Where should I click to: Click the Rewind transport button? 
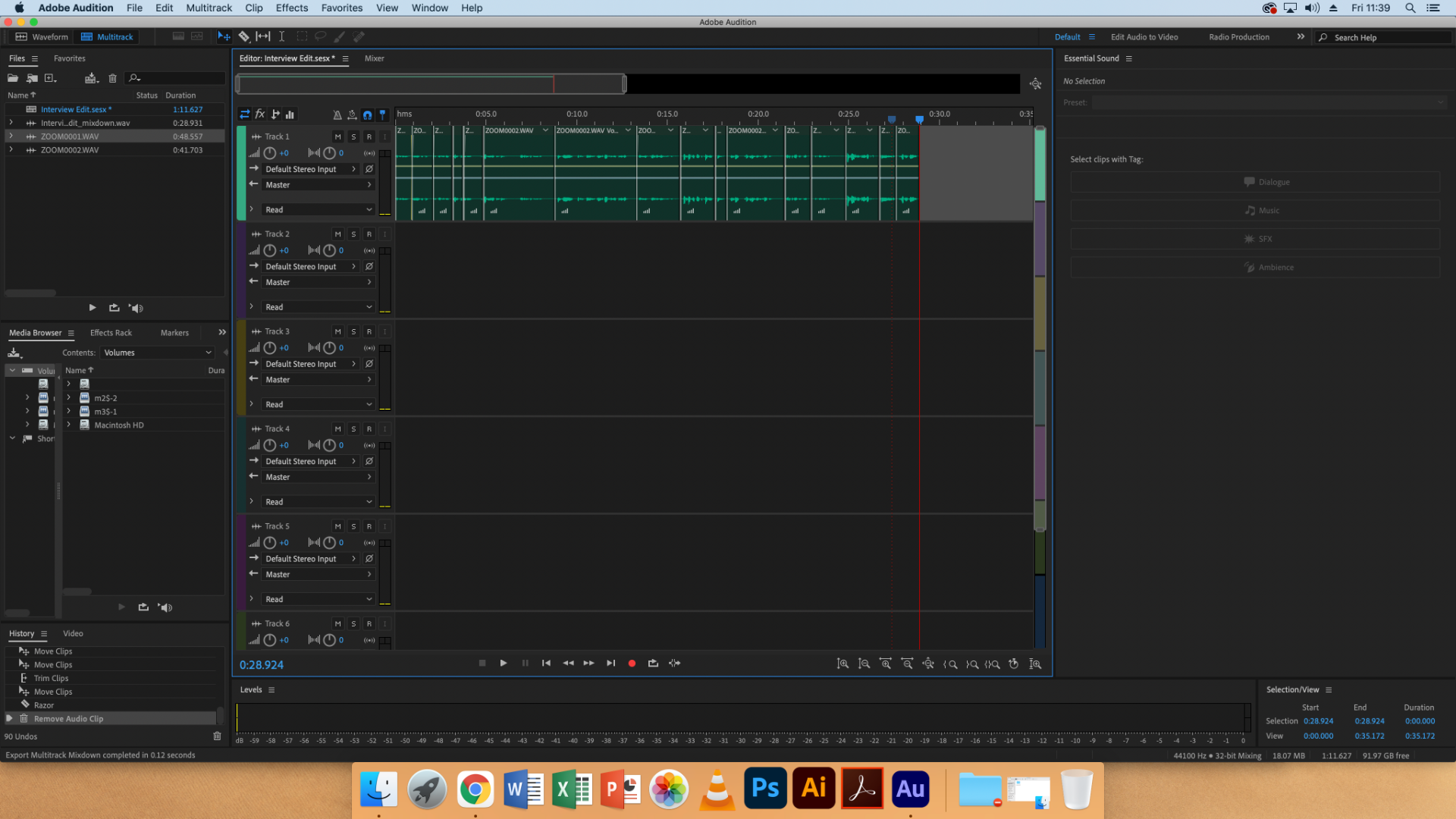coord(568,664)
